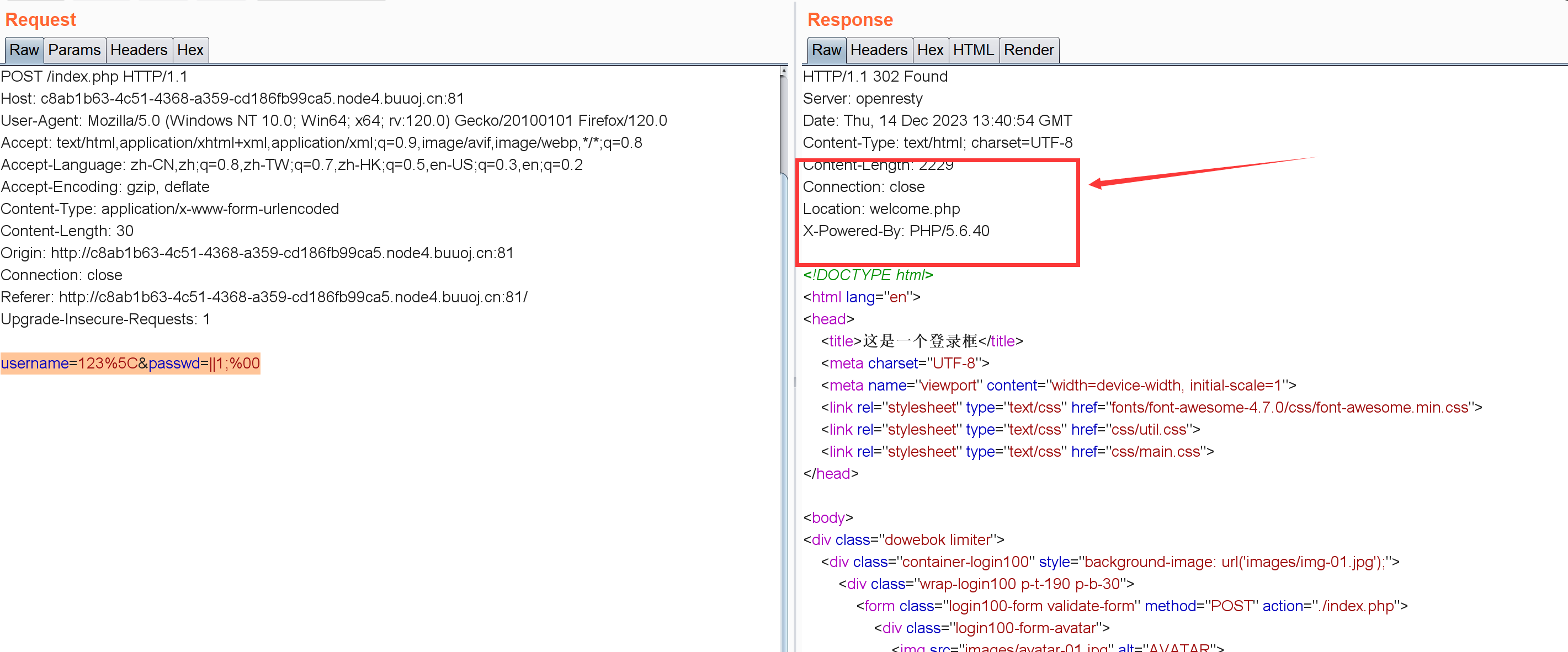1568x652 pixels.
Task: Click the User-Agent header line
Action: [x=334, y=120]
